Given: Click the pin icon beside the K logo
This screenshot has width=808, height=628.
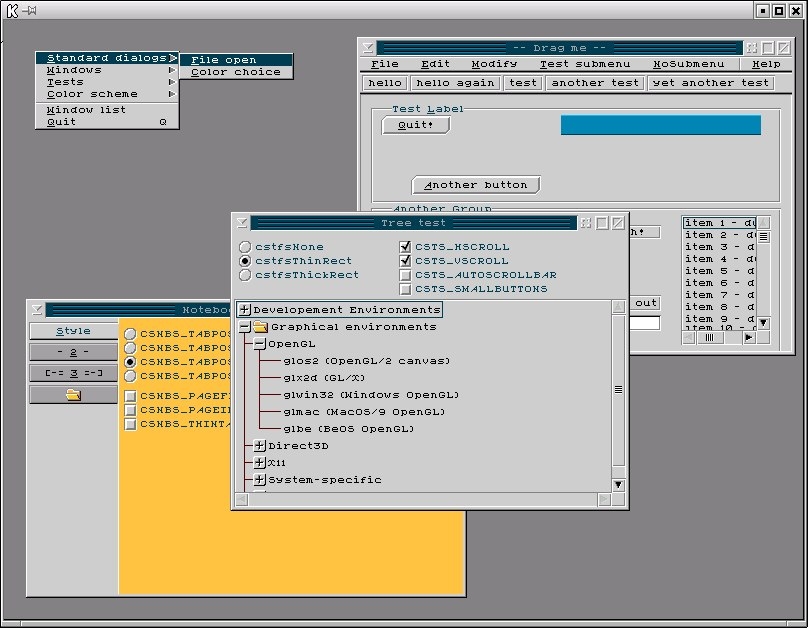Looking at the screenshot, I should (30, 11).
